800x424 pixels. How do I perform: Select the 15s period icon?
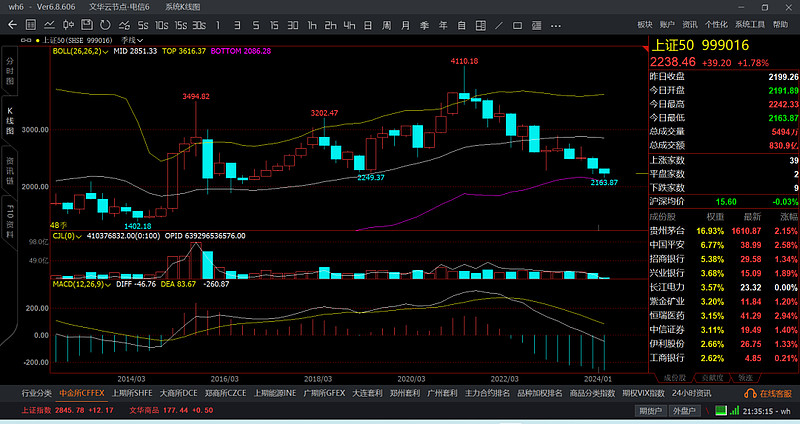click(179, 25)
